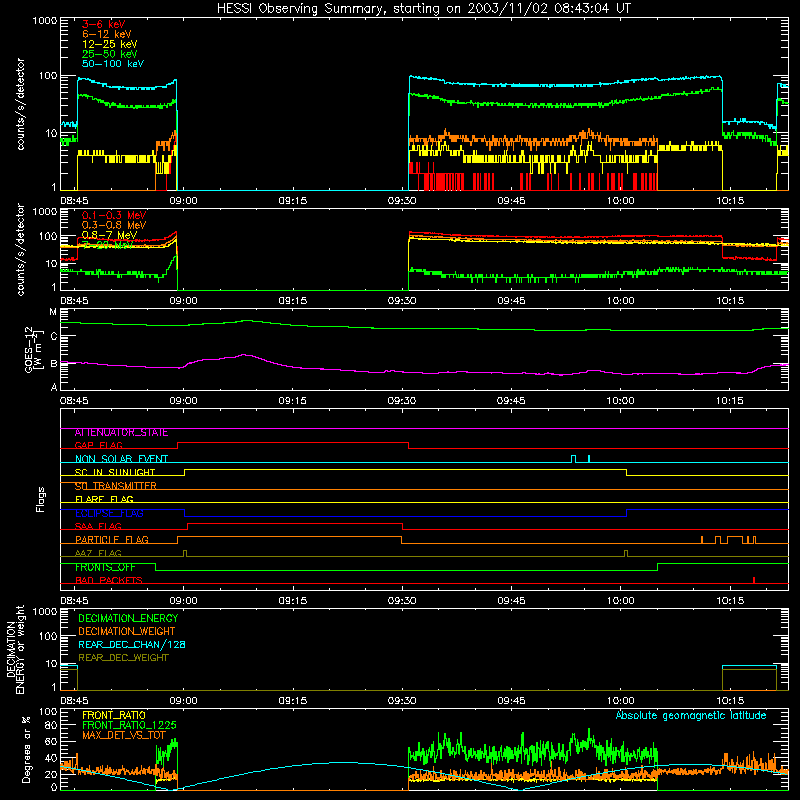Click the wider NON_SOLAR_EVENT pulse near 09:53
This screenshot has height=800, width=800.
(x=573, y=459)
